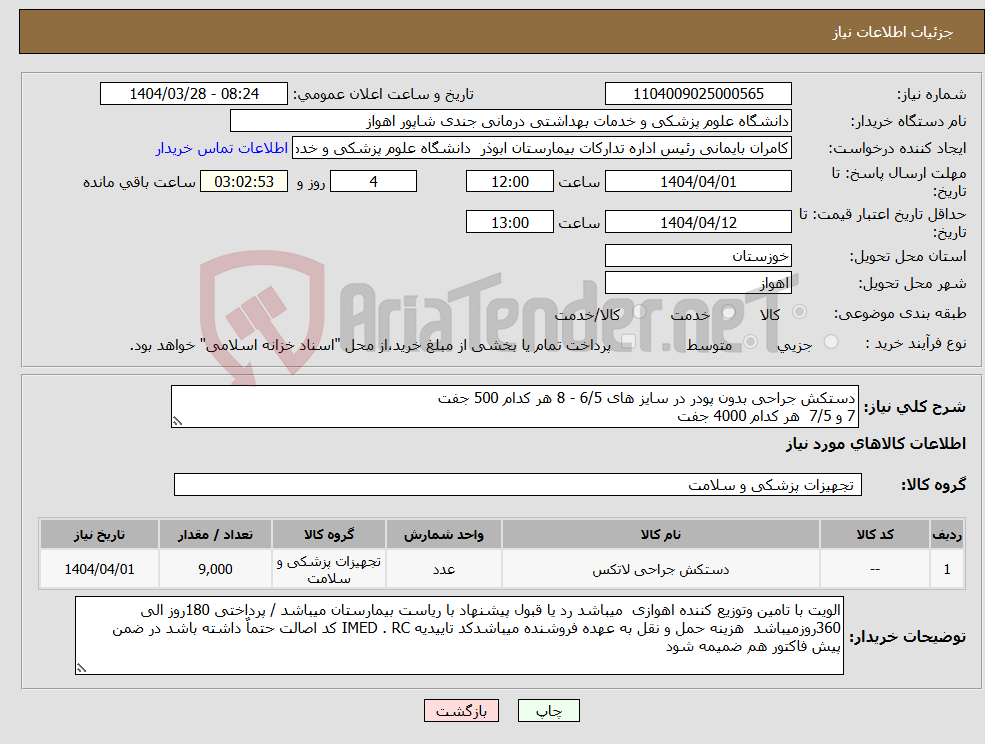This screenshot has height=744, width=985.
Task: Toggle the treasury bonds payment checkbox
Action: 628,342
